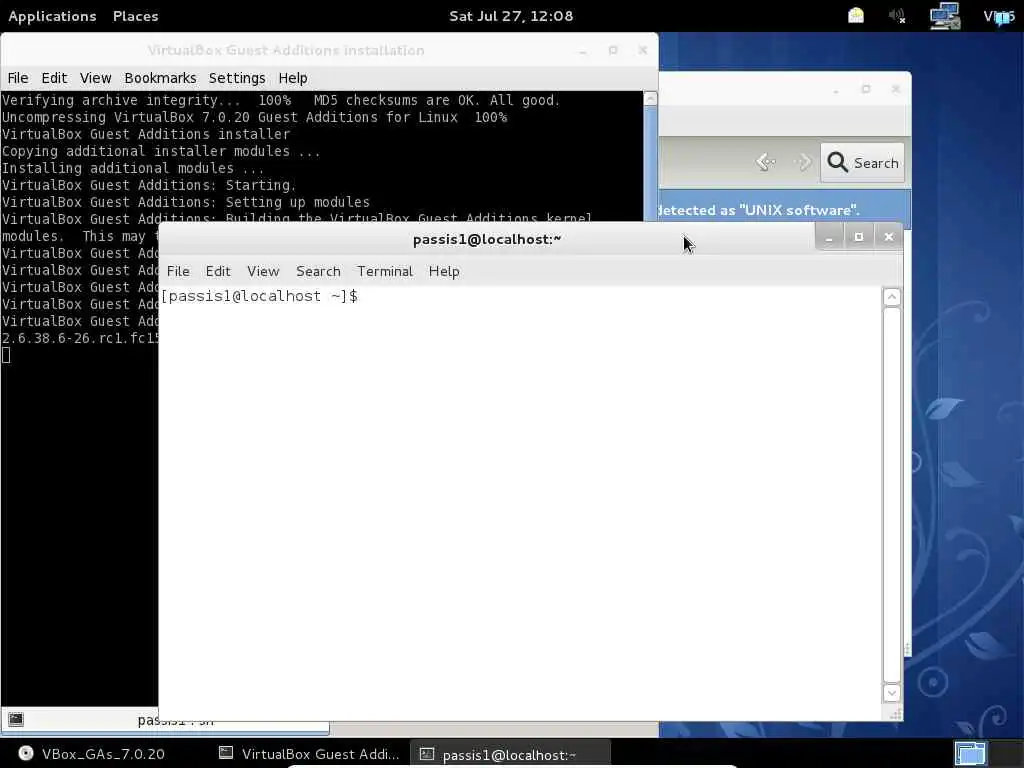Screen dimensions: 1024x768
Task: Open Search menu in passis1@localhost terminal
Action: click(x=318, y=271)
